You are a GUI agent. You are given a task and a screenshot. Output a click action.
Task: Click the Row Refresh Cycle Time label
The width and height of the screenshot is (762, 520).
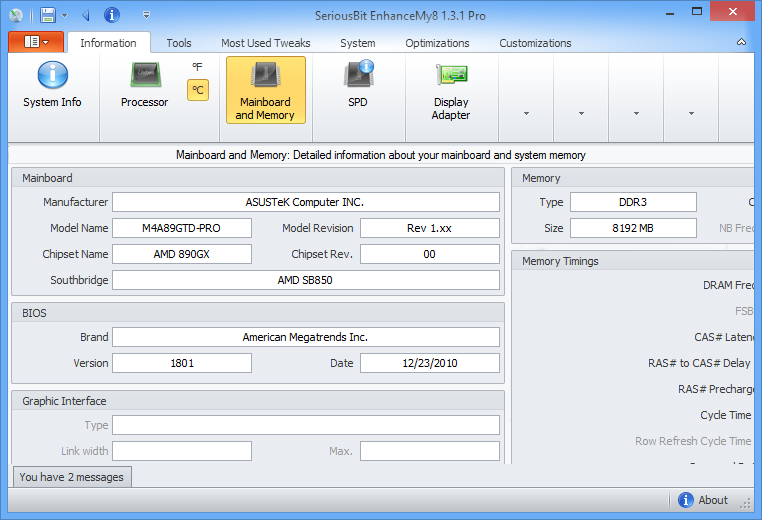click(693, 441)
